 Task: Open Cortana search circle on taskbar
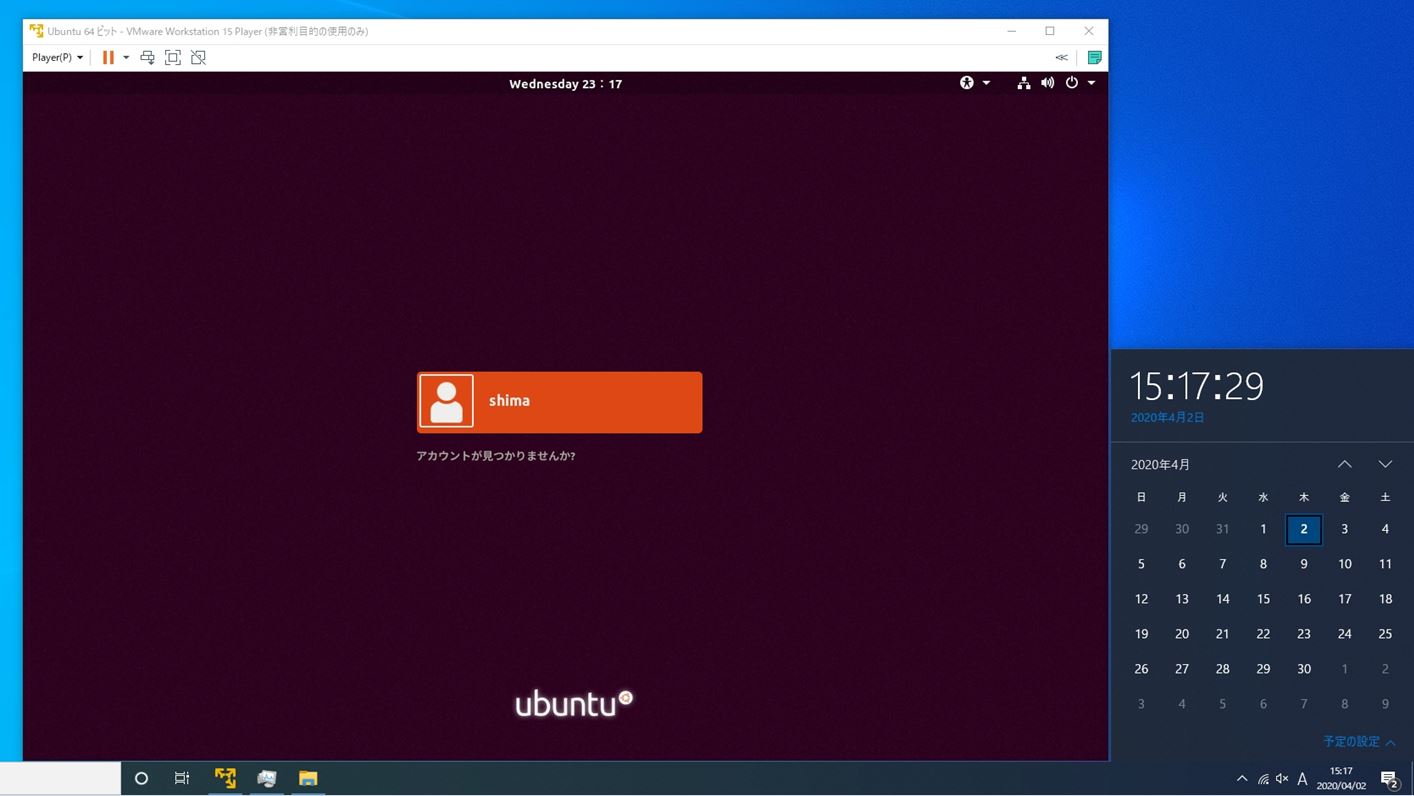tap(141, 778)
